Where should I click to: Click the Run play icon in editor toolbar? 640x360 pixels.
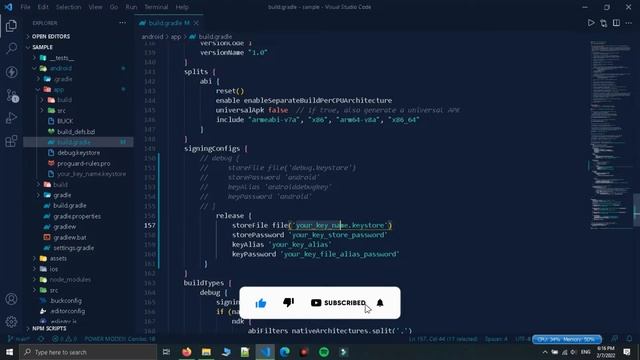coord(591,23)
